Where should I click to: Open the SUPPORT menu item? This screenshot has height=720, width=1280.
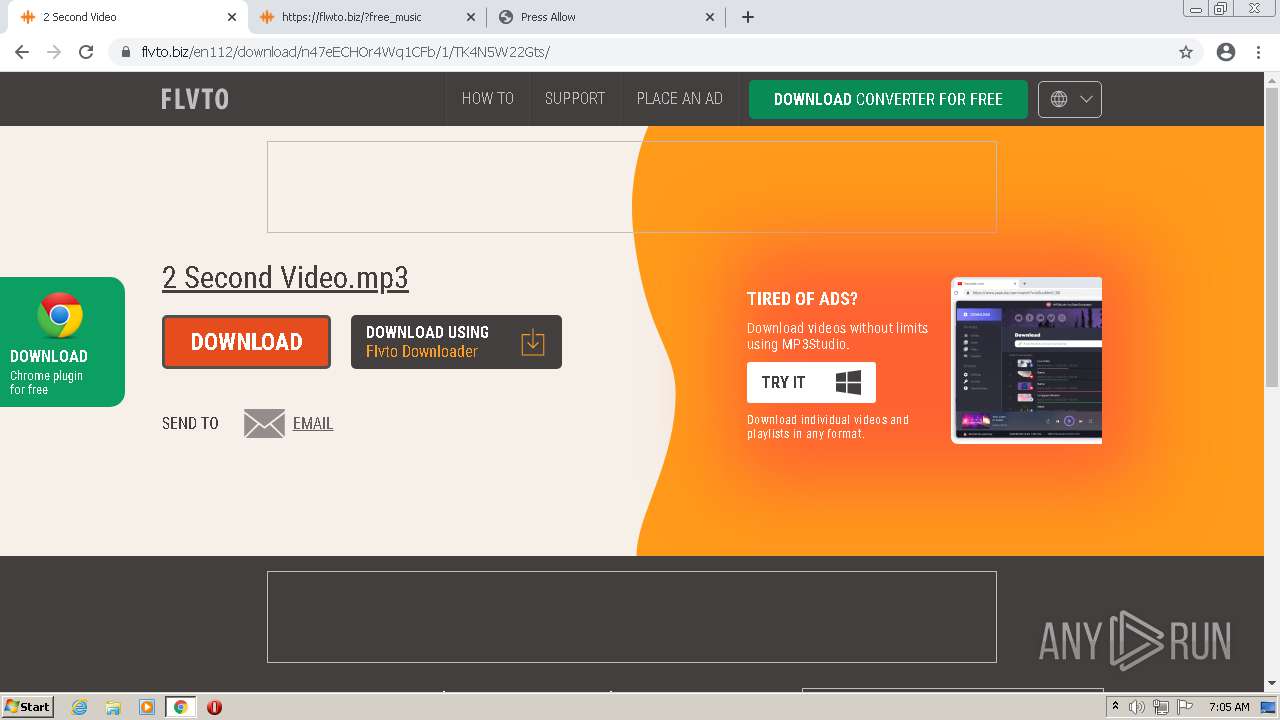click(575, 99)
